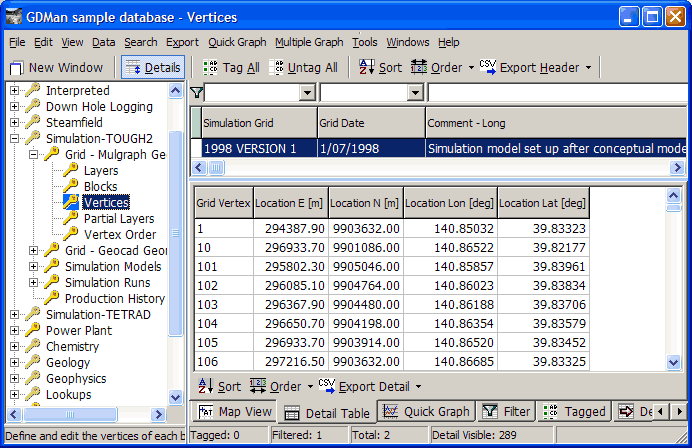Select Geophysics in the tree
The image size is (692, 448).
tap(76, 379)
